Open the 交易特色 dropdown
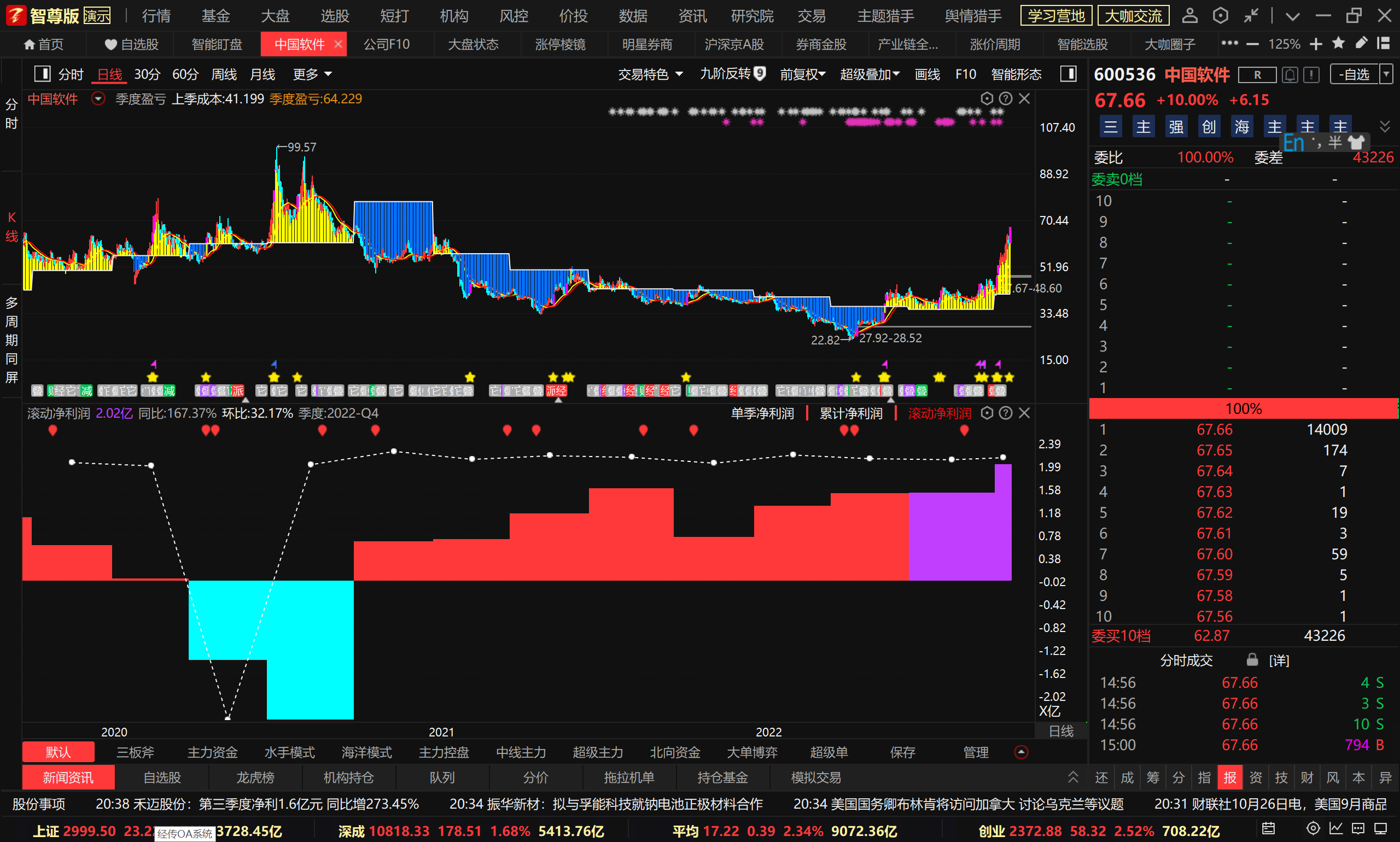 650,74
